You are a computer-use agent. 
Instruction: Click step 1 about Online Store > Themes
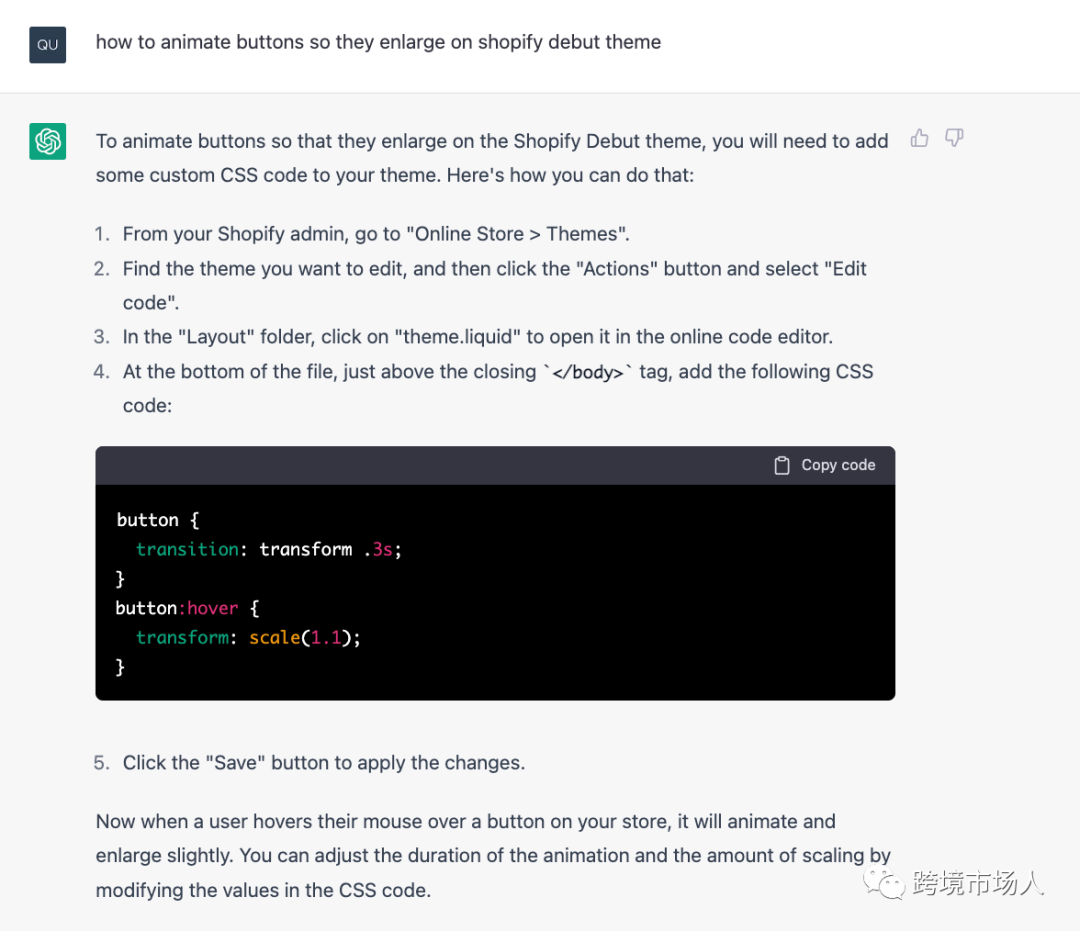(x=375, y=234)
